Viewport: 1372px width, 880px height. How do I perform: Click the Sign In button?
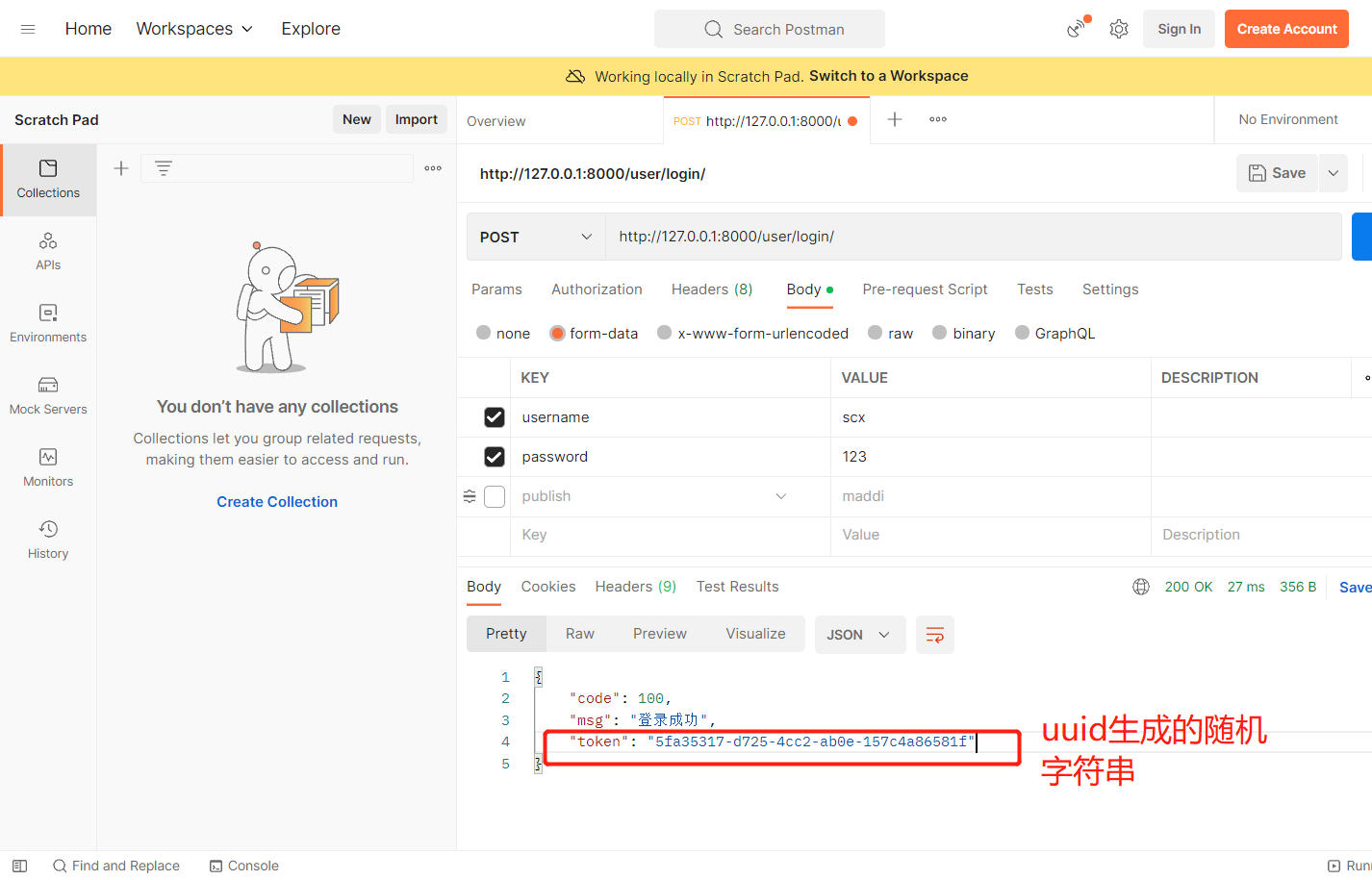[x=1180, y=29]
